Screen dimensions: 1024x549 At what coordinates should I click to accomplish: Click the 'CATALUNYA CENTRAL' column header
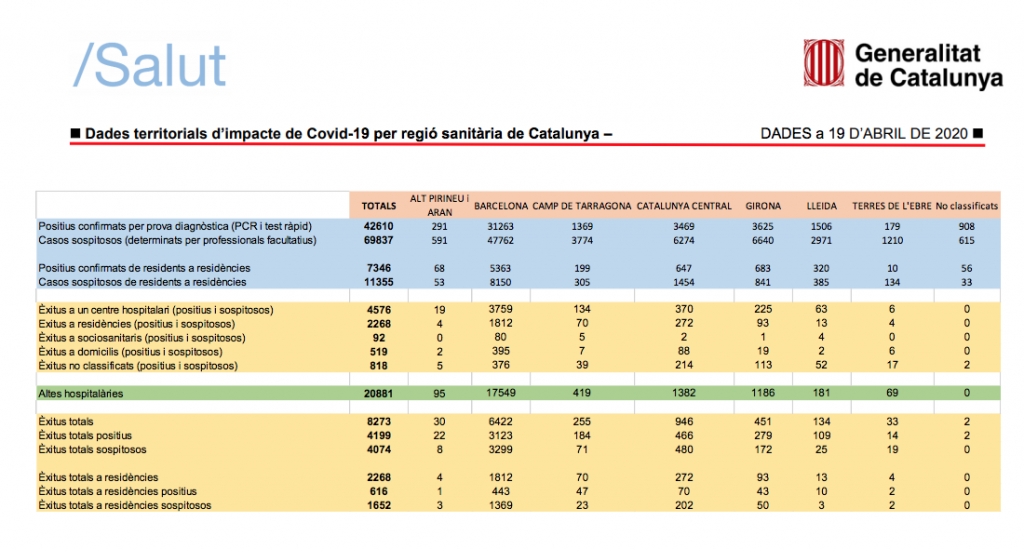click(x=684, y=206)
